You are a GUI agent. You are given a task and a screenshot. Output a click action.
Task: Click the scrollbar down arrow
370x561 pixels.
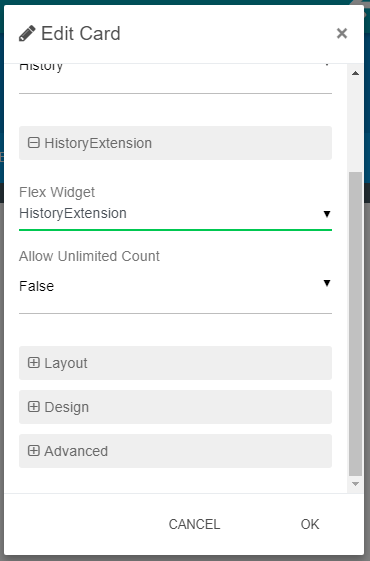pos(355,484)
